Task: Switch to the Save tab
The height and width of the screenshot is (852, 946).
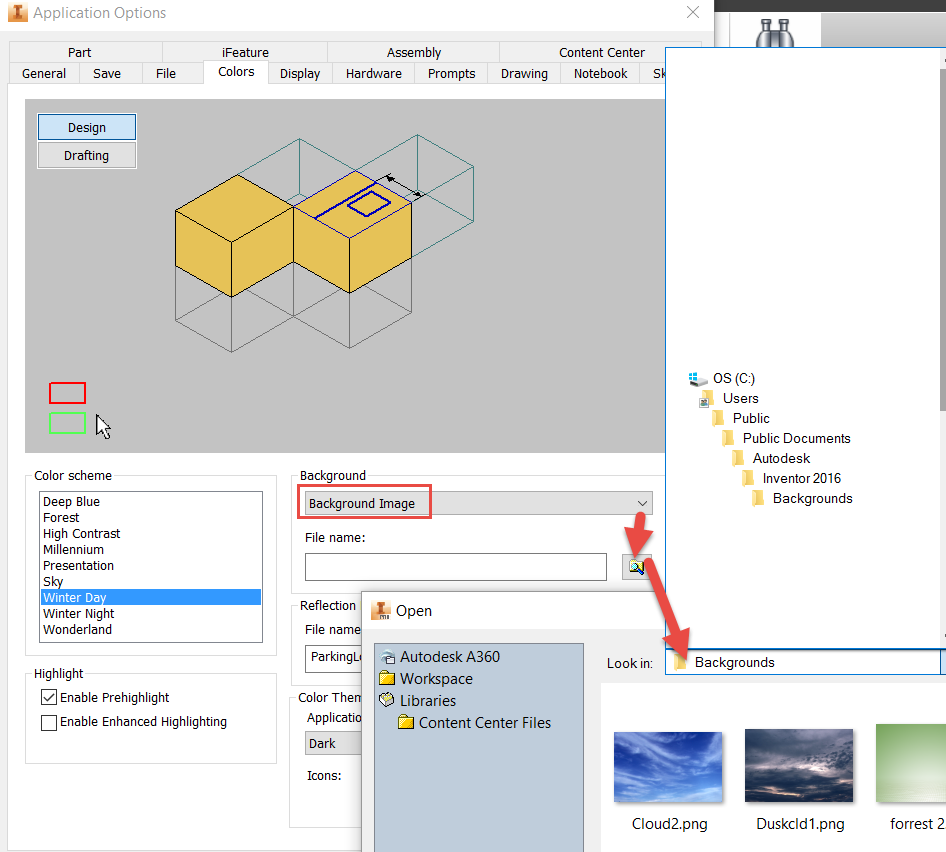Action: [x=107, y=74]
